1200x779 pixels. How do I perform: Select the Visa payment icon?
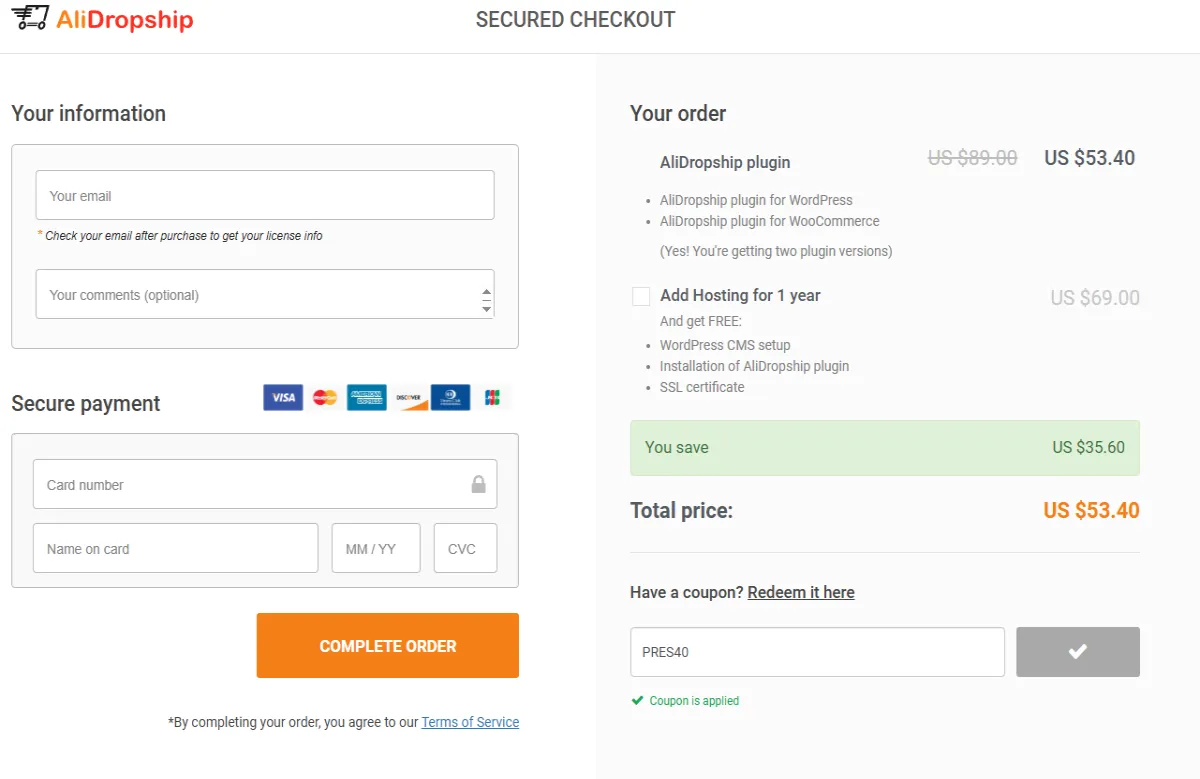coord(282,397)
